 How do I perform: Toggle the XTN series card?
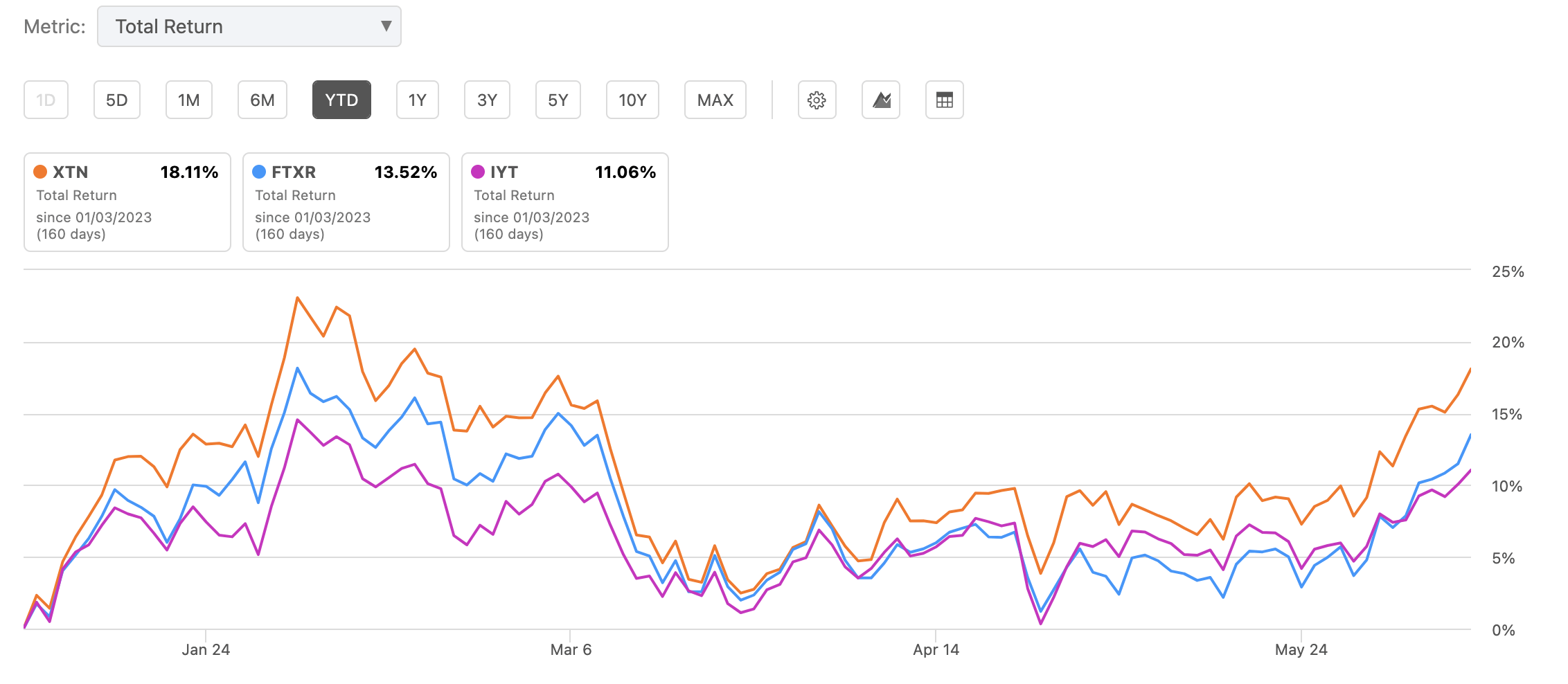127,202
